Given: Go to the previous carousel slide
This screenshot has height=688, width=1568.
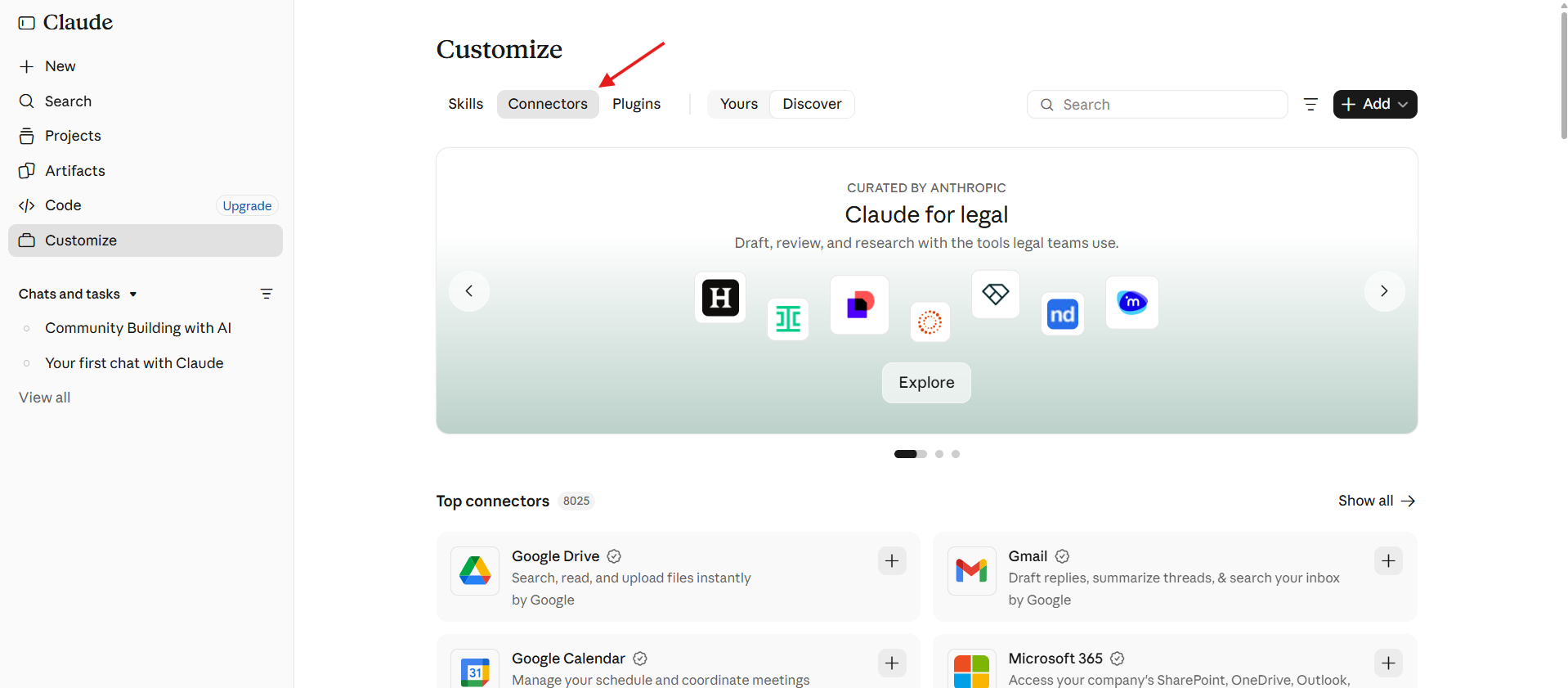Looking at the screenshot, I should [469, 291].
